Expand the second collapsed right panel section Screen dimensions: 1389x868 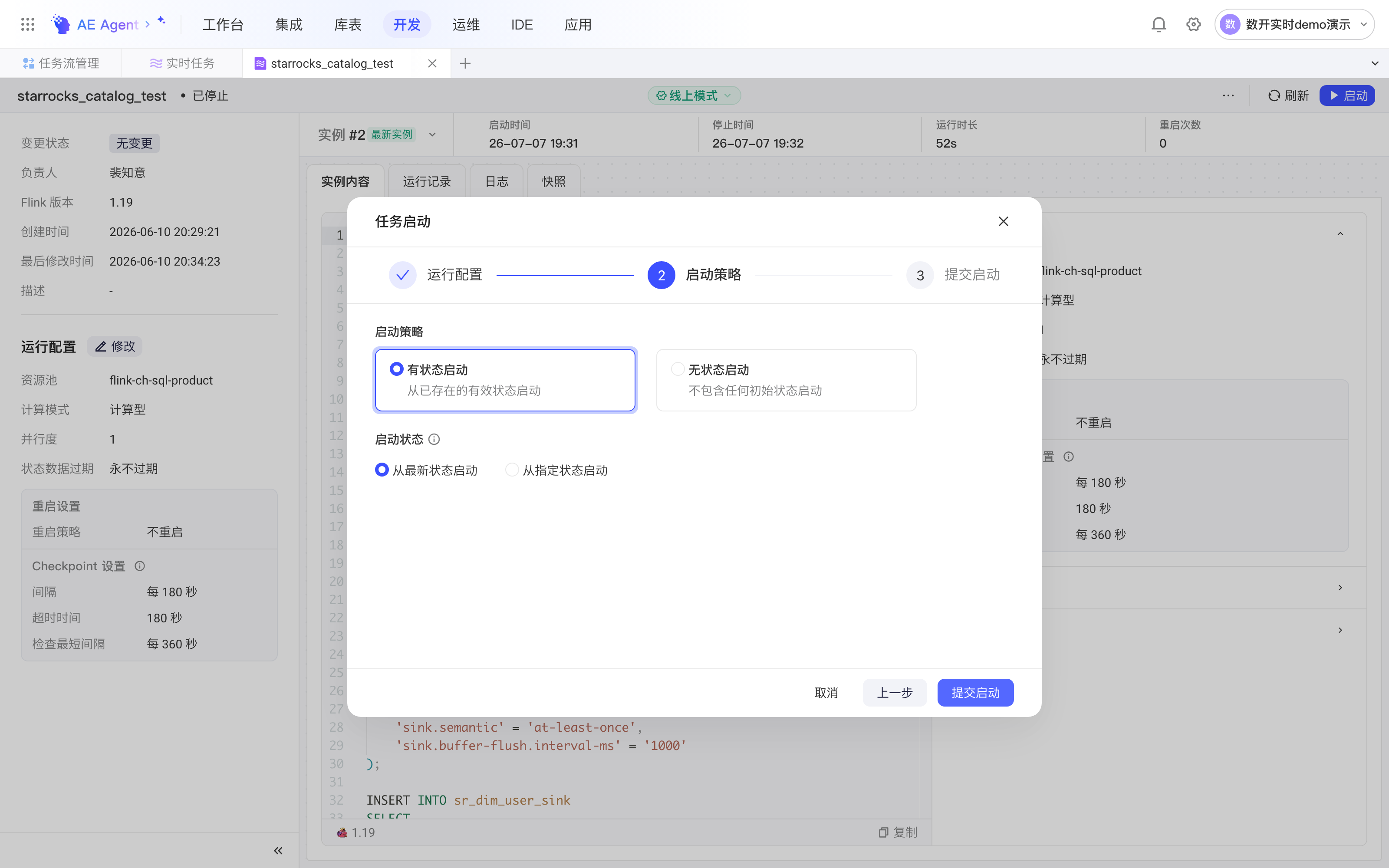pyautogui.click(x=1340, y=630)
